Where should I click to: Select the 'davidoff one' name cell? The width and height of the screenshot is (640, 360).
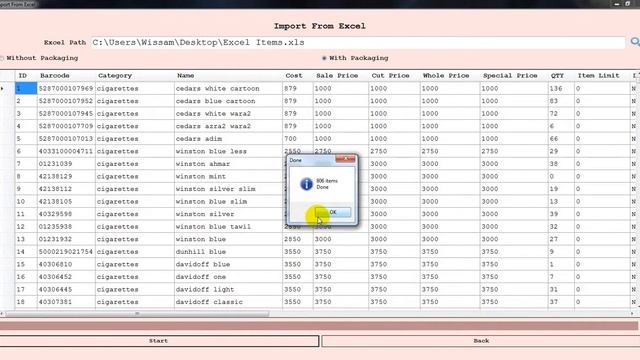tap(228, 277)
